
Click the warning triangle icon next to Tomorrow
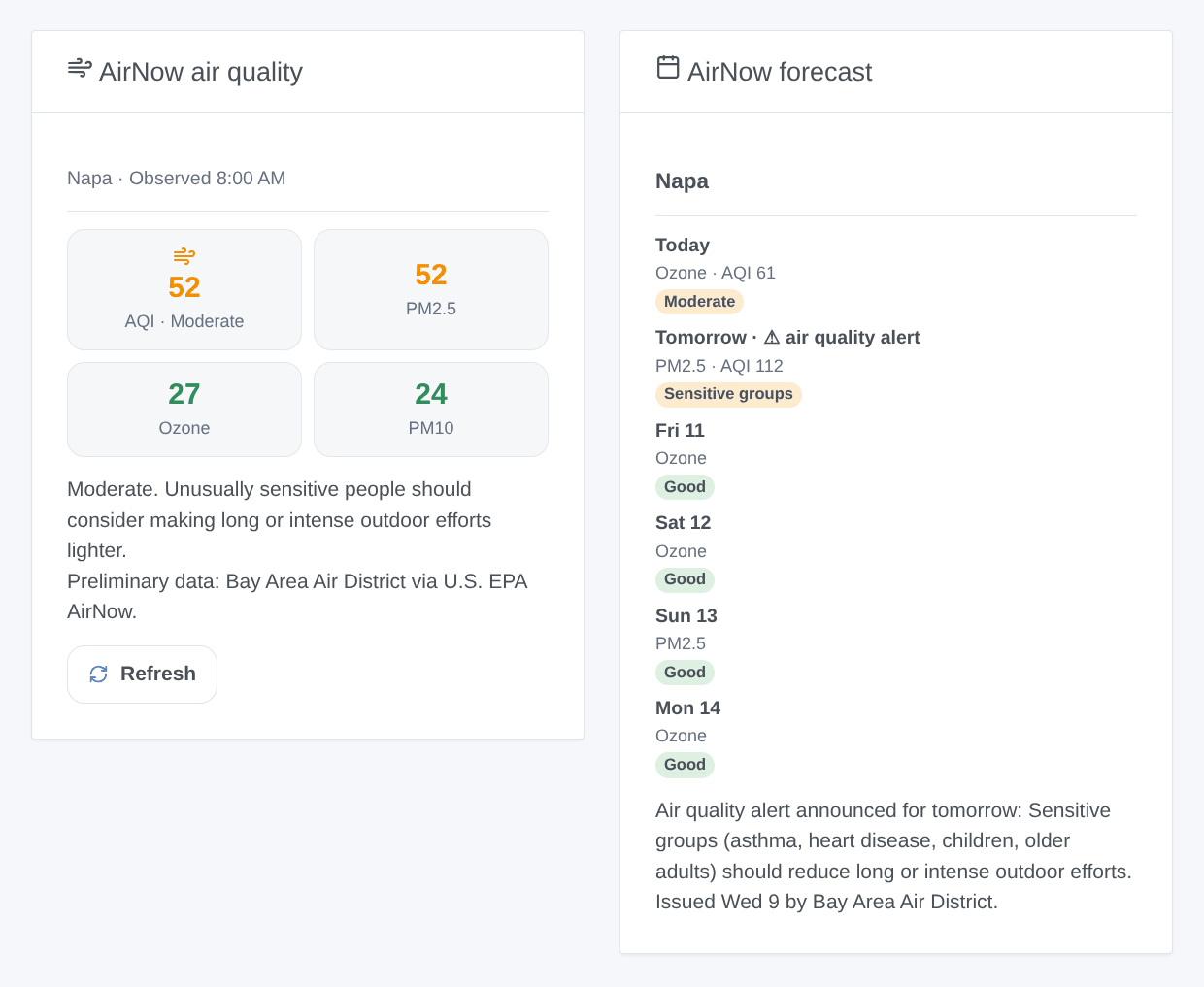(x=772, y=338)
